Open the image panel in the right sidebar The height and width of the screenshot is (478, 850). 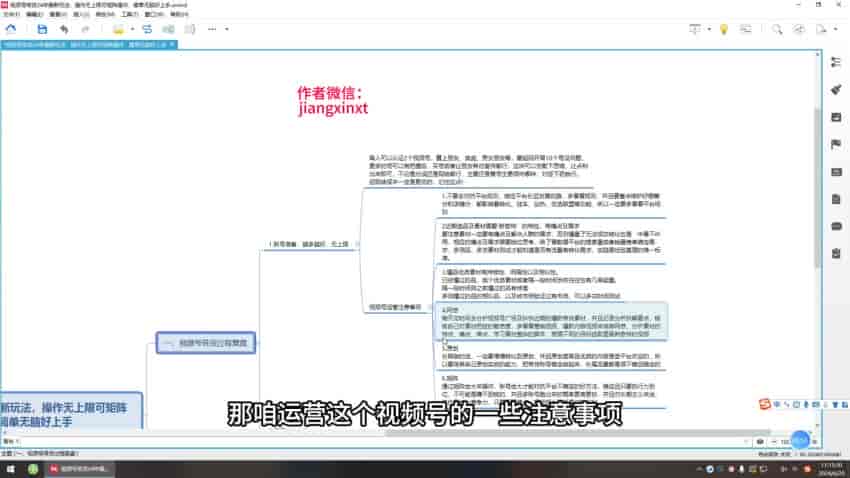pos(836,117)
